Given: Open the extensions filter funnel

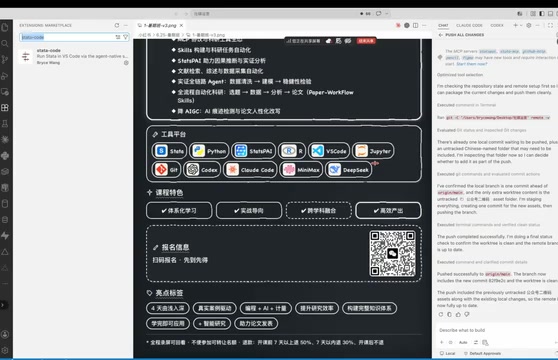Looking at the screenshot, I should tap(125, 37).
